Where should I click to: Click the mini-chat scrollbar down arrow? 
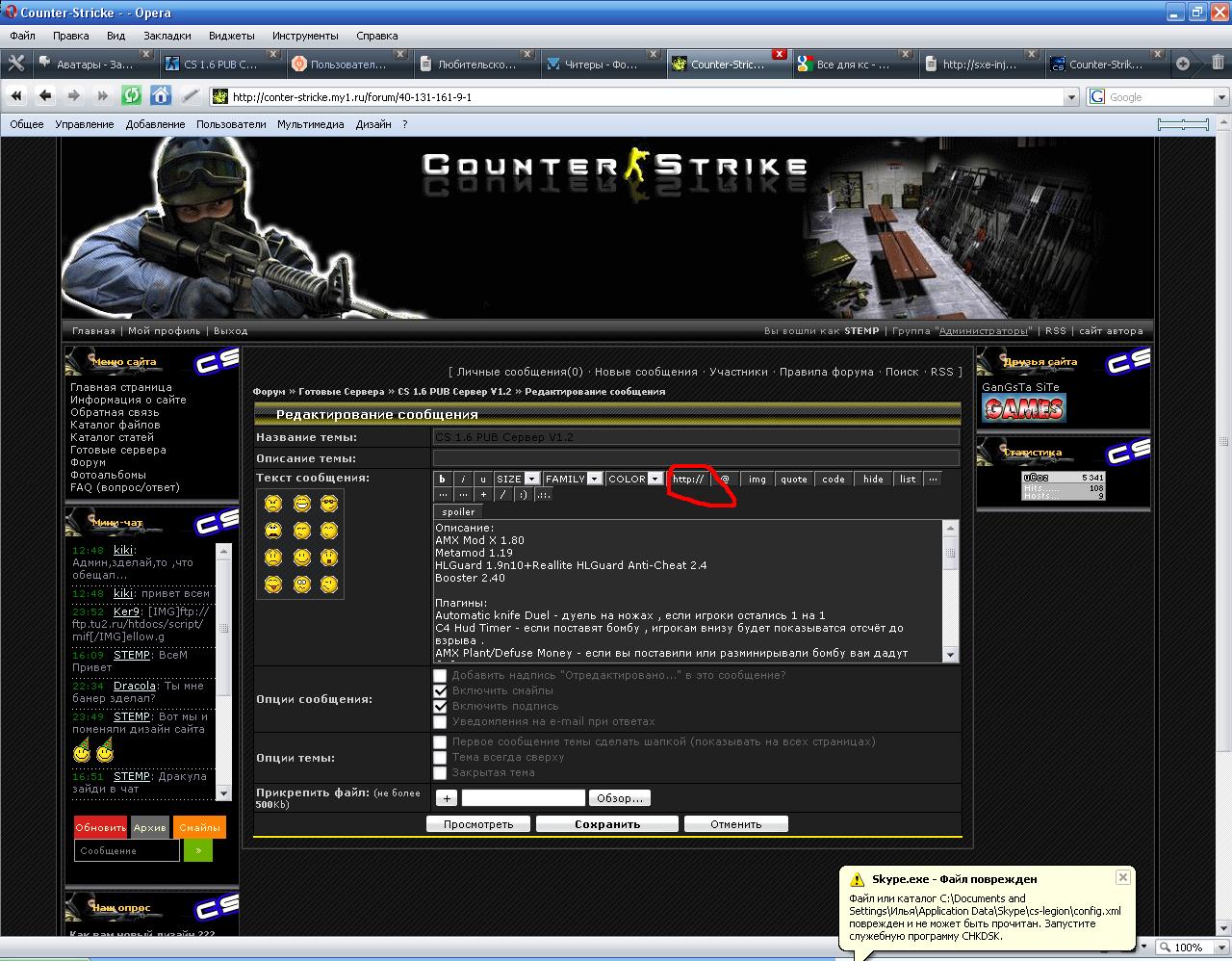click(223, 793)
